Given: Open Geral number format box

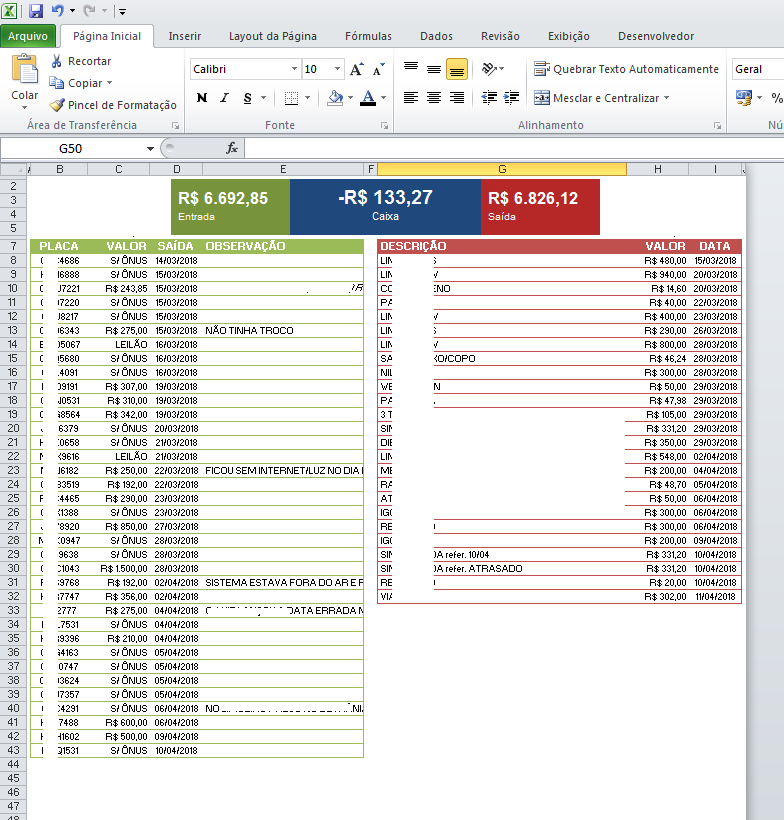Looking at the screenshot, I should click(x=757, y=69).
